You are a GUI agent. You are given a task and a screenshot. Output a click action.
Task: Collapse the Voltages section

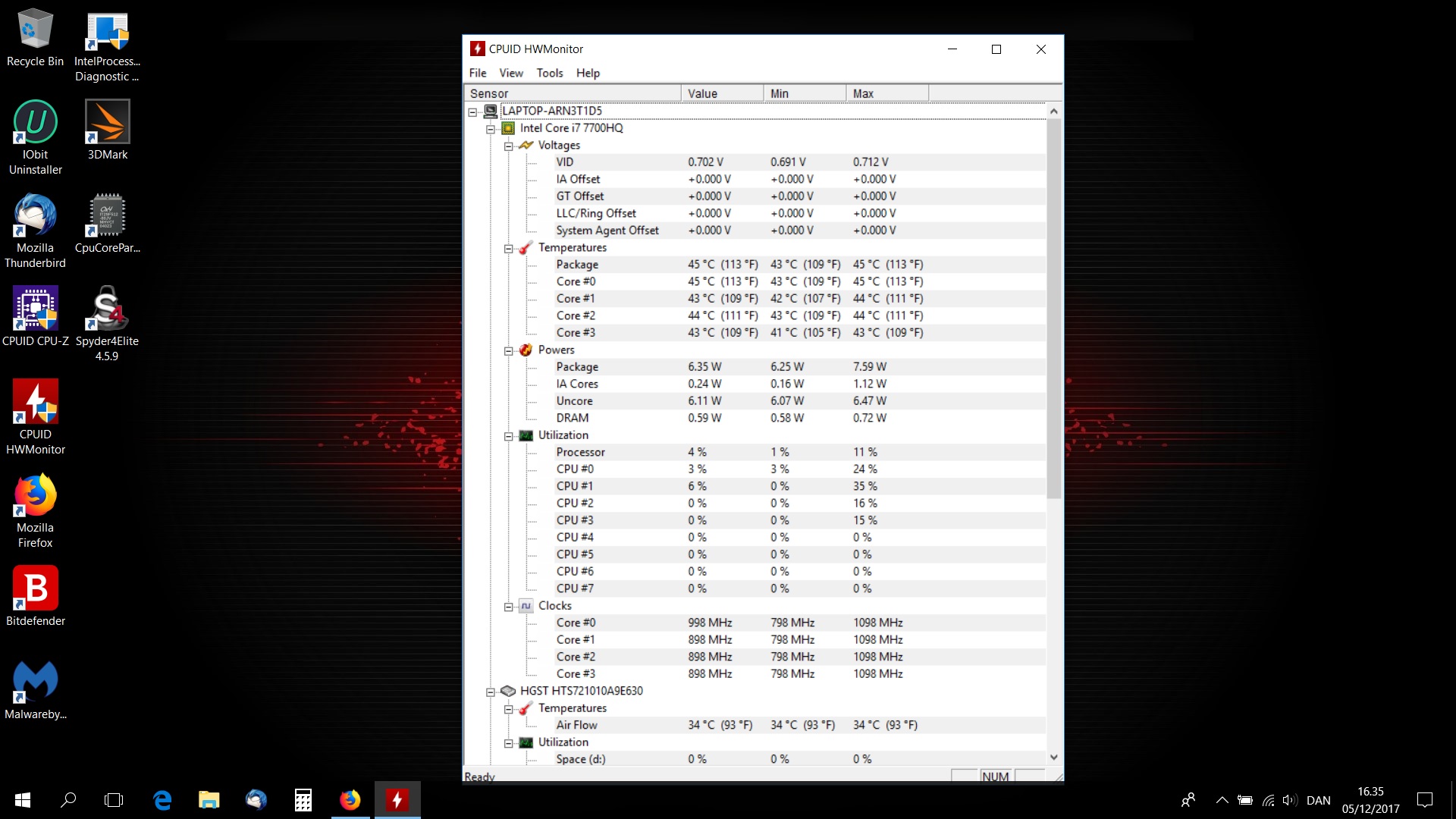pos(509,146)
